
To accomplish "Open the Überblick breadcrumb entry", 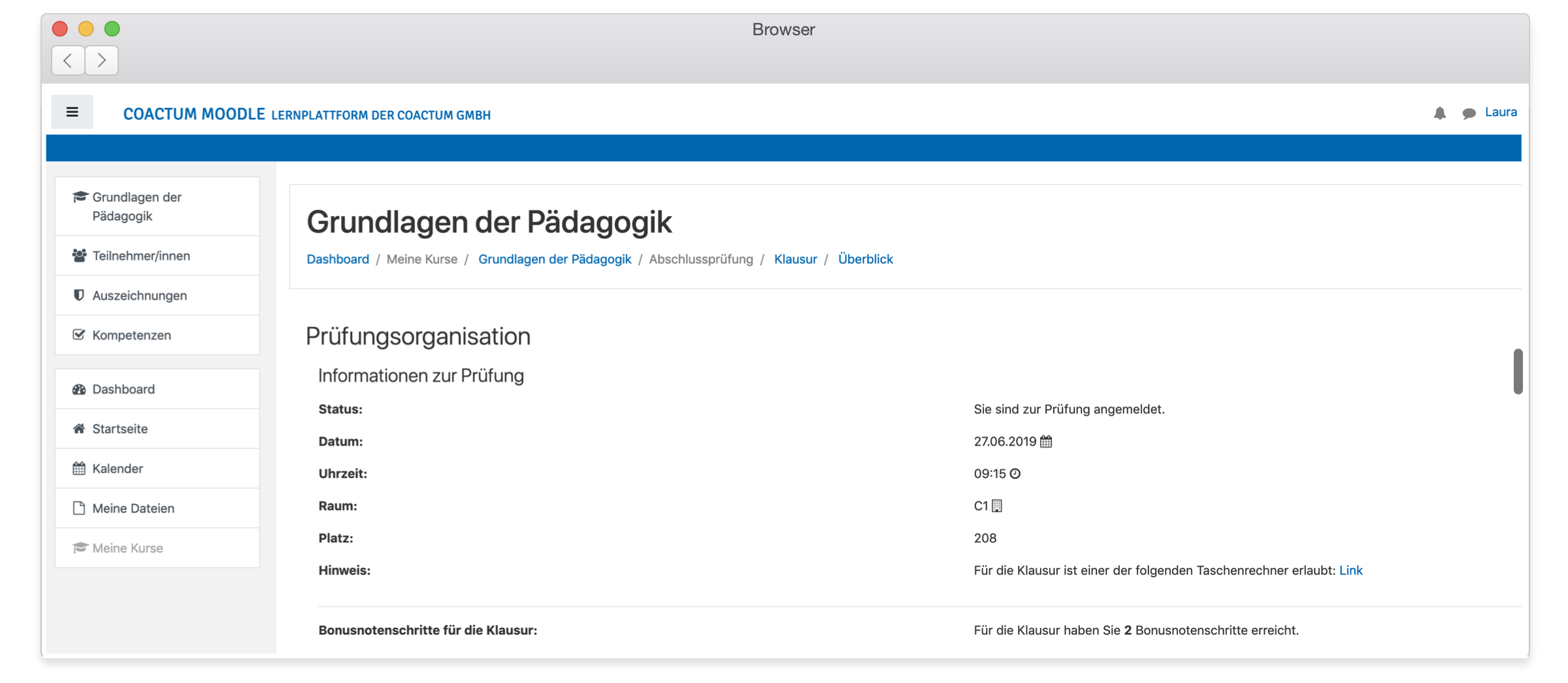I will [x=866, y=259].
